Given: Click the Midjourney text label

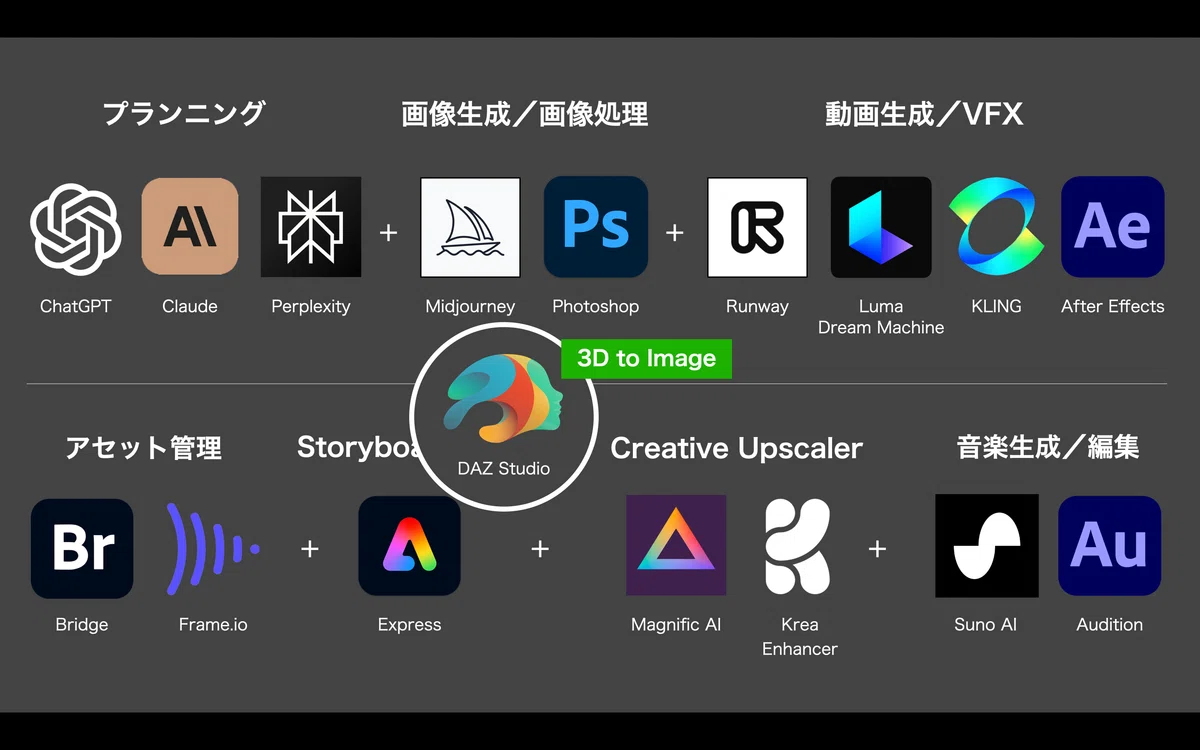Looking at the screenshot, I should [470, 307].
